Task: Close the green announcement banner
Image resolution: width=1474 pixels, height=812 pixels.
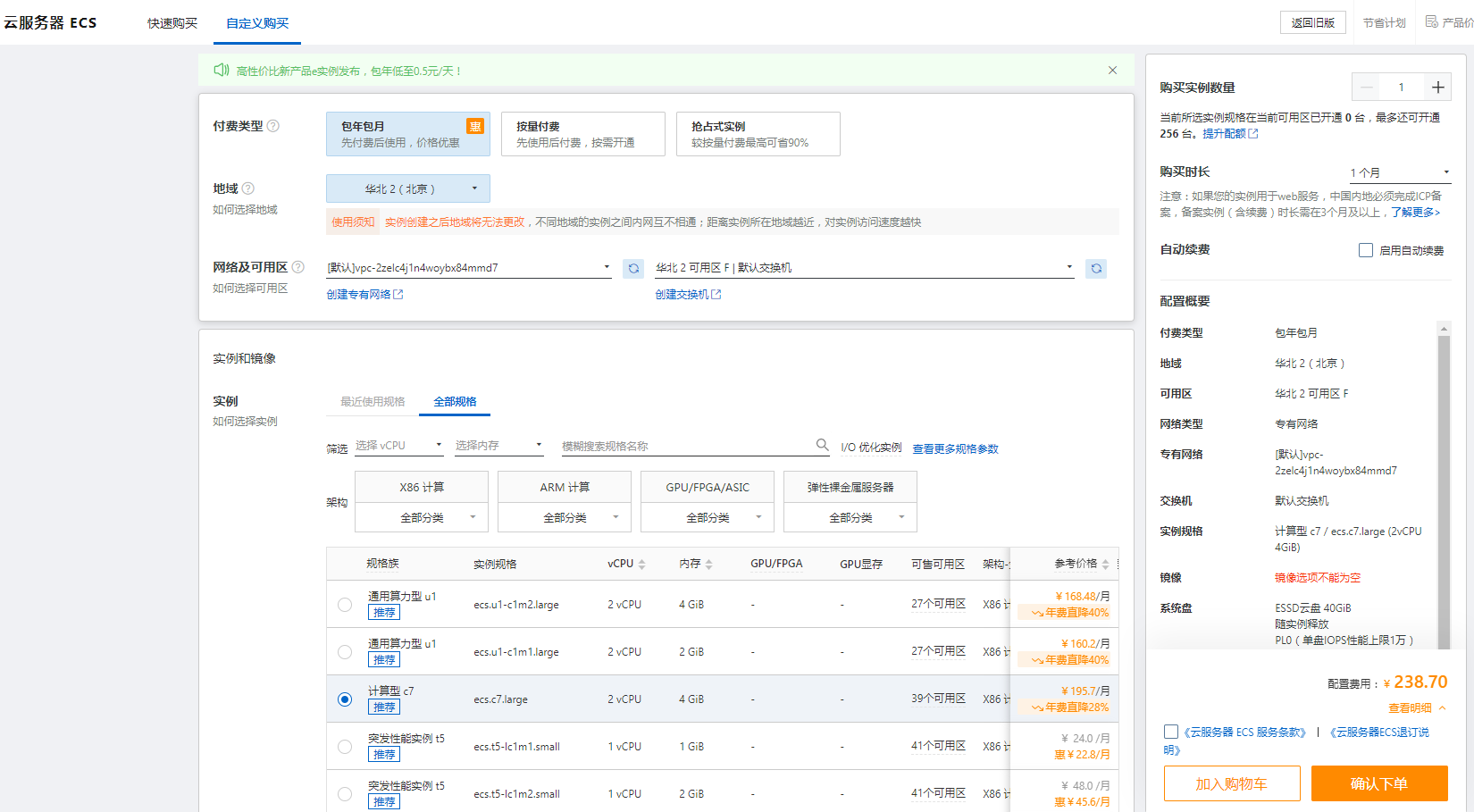Action: point(1112,71)
